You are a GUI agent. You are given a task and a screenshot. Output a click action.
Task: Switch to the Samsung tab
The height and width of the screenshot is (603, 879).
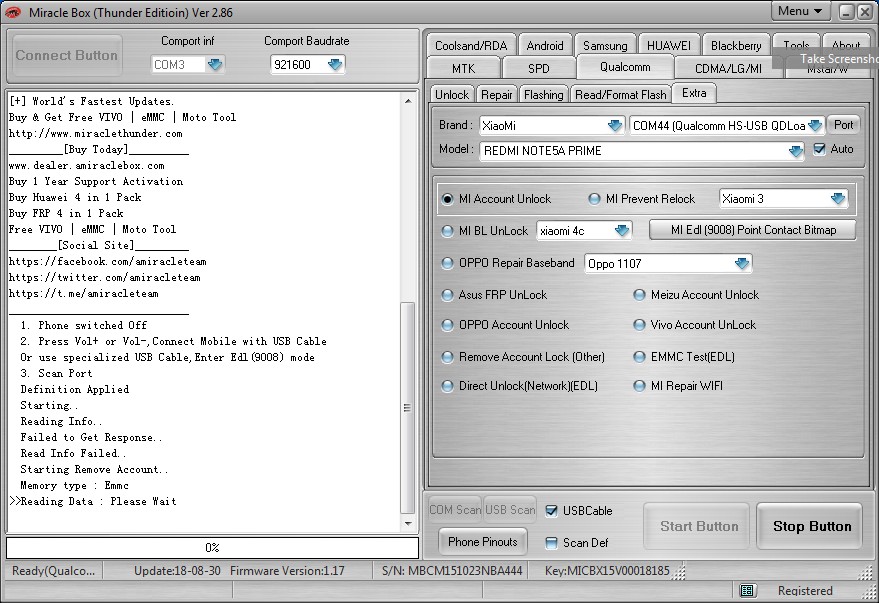(605, 45)
